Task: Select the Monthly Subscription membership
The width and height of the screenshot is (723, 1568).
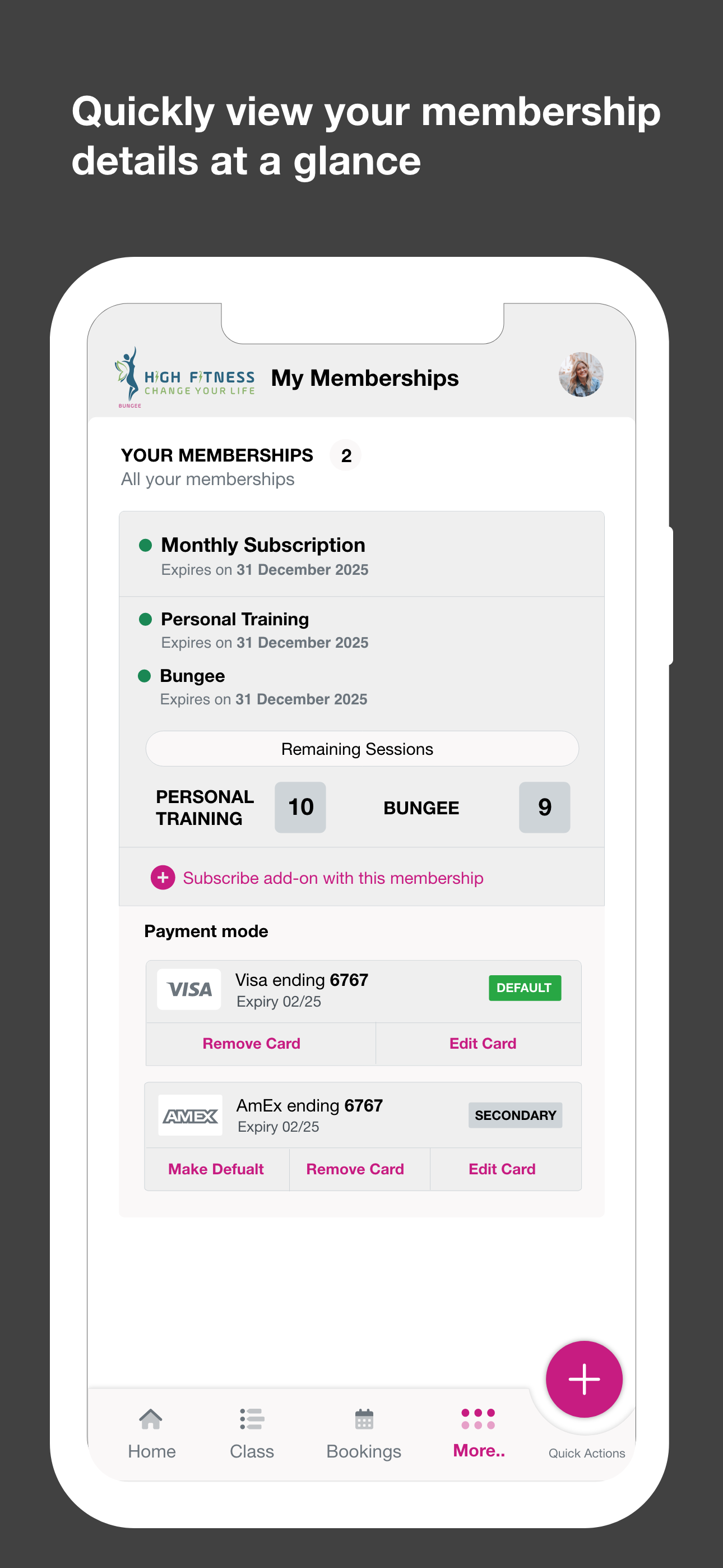Action: (x=263, y=546)
